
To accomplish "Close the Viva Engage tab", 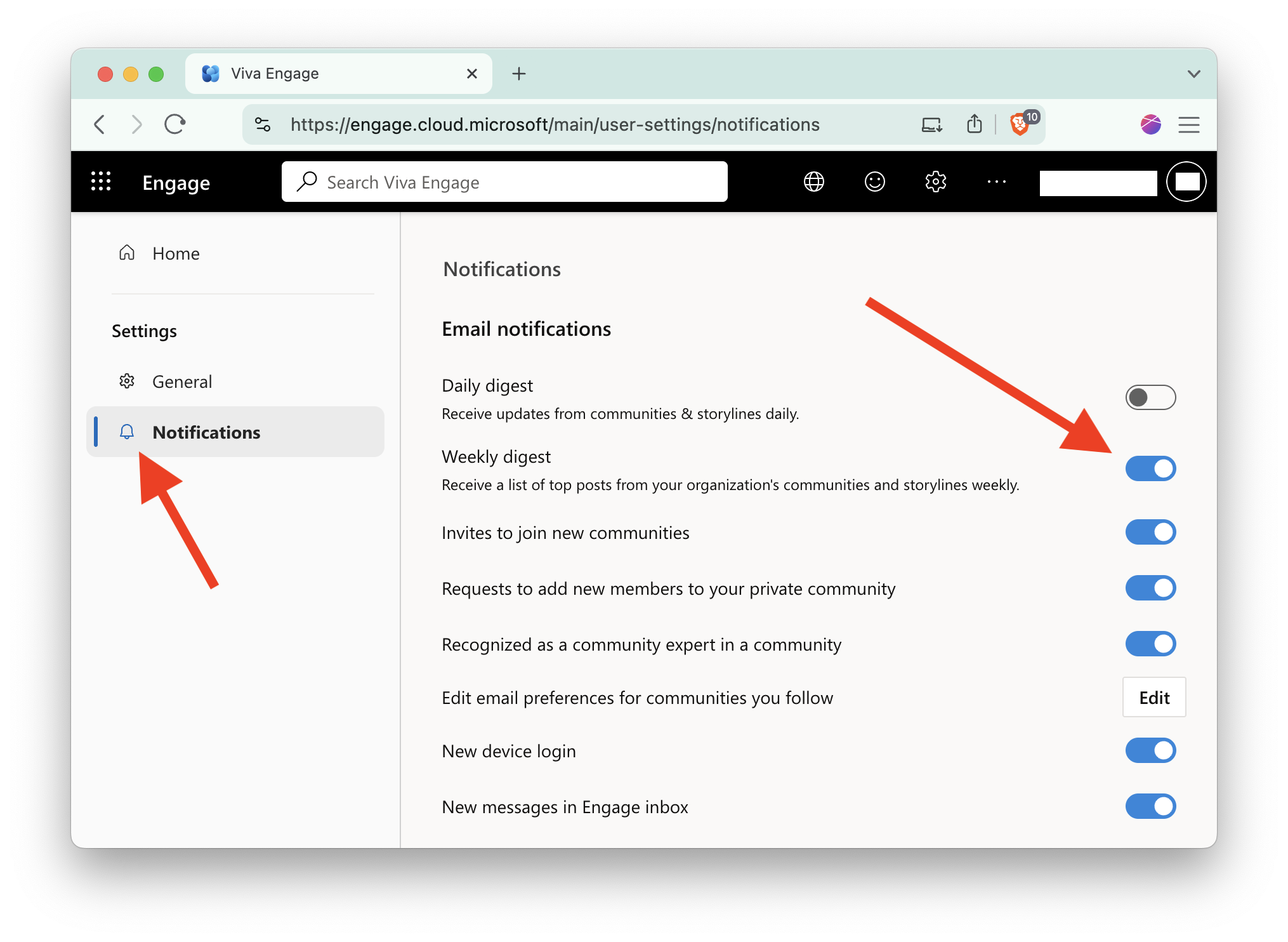I will tap(471, 74).
